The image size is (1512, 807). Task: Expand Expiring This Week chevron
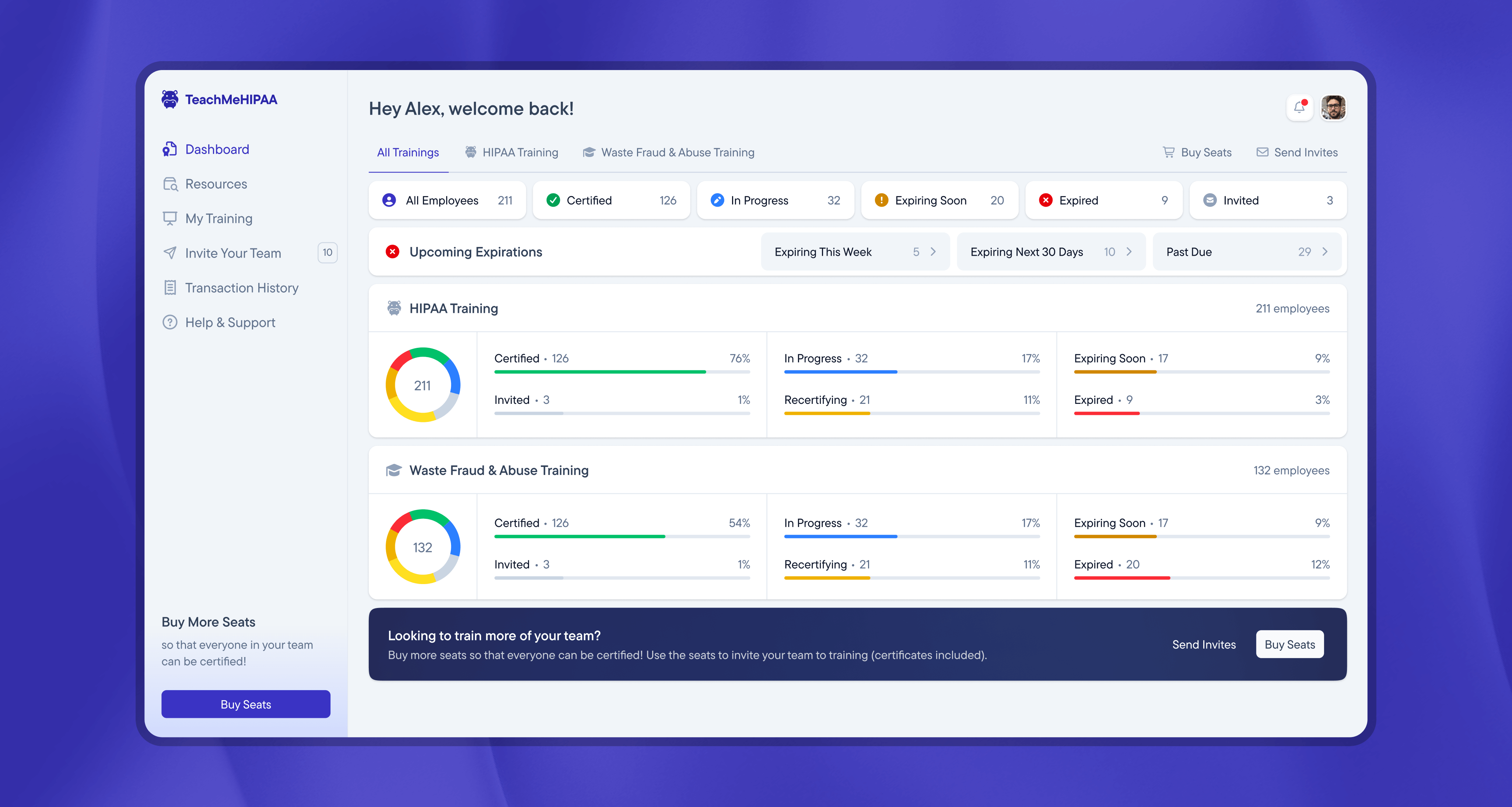click(933, 252)
